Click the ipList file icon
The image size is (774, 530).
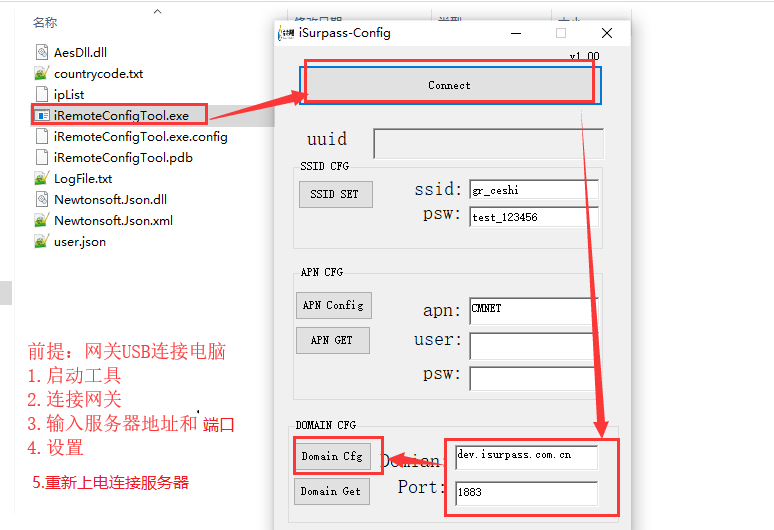pyautogui.click(x=42, y=94)
